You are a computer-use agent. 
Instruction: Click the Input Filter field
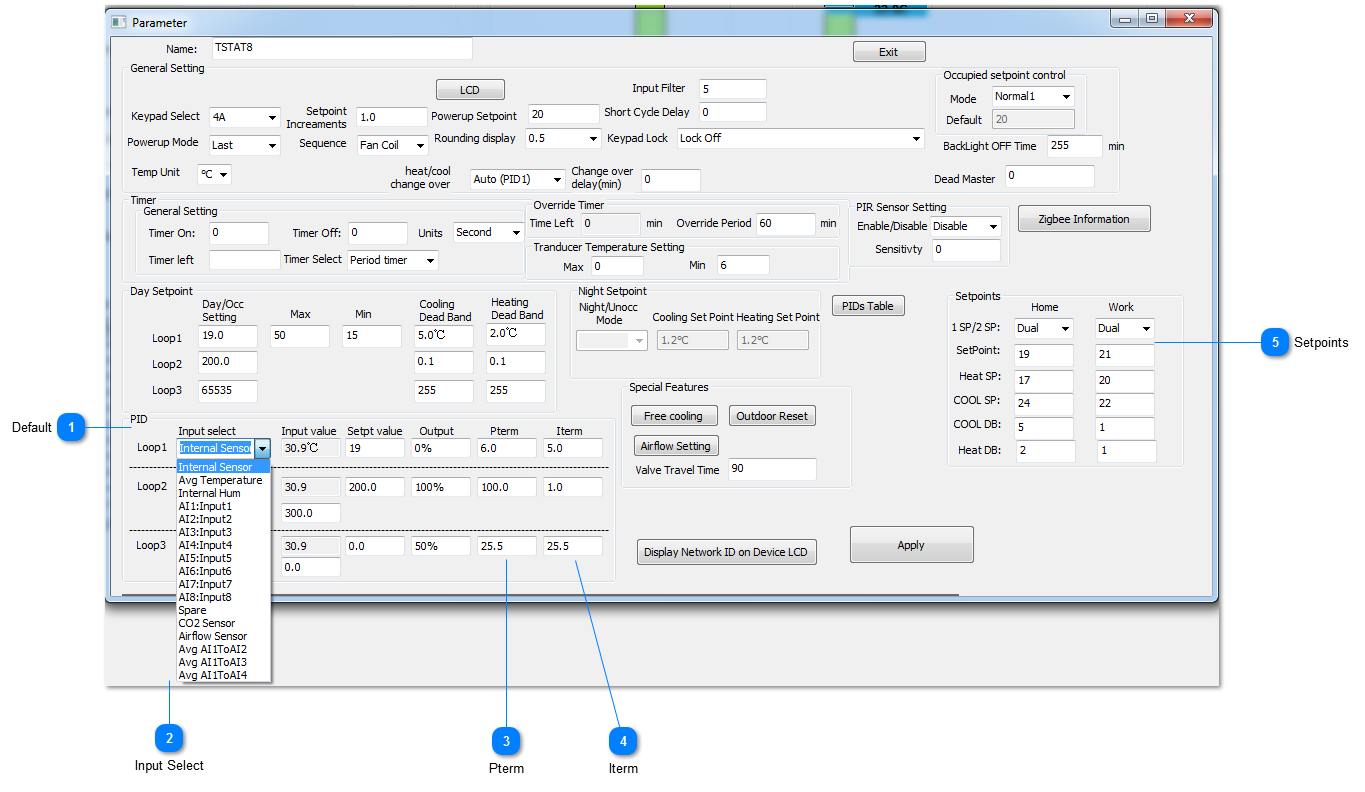tap(733, 90)
